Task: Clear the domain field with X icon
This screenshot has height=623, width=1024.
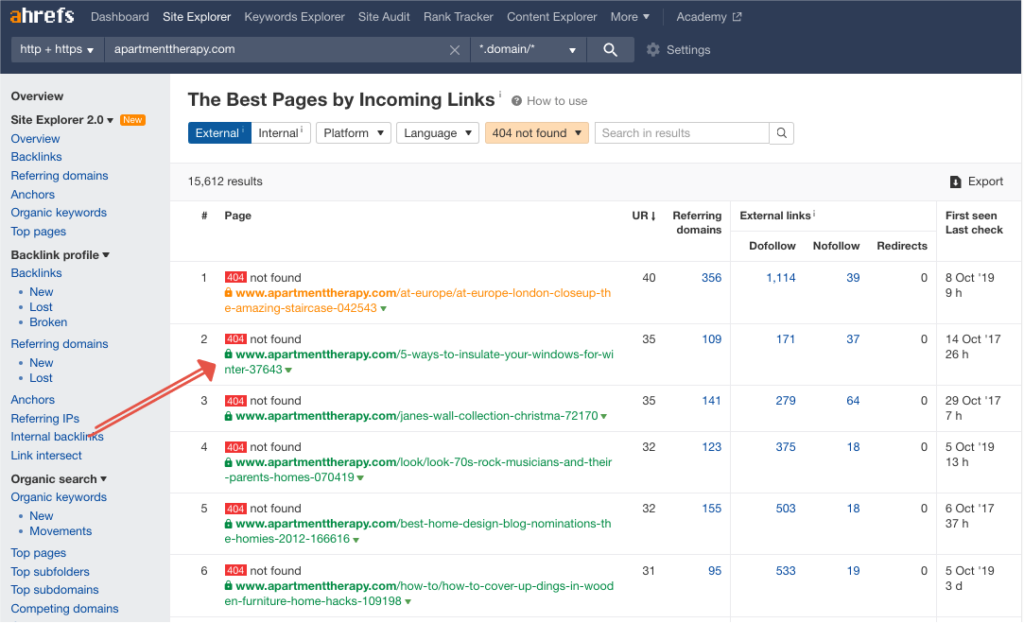Action: [455, 50]
